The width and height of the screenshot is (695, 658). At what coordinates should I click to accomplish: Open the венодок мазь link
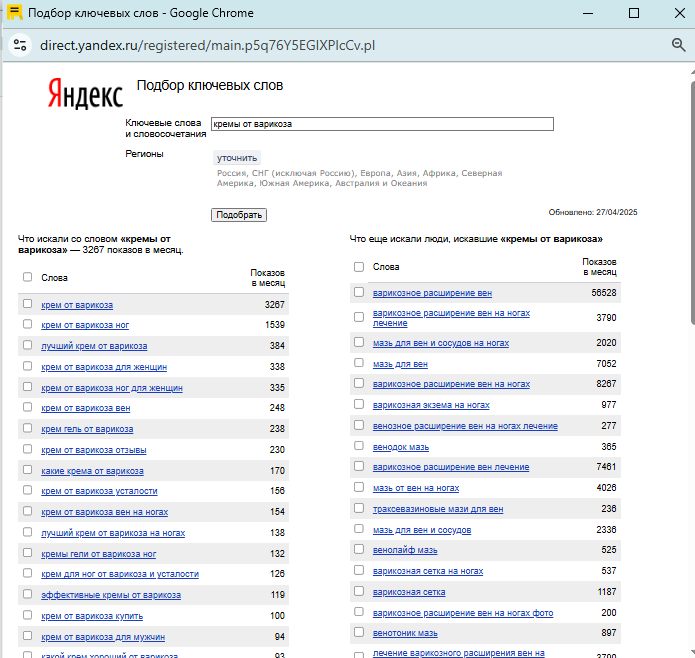click(401, 447)
